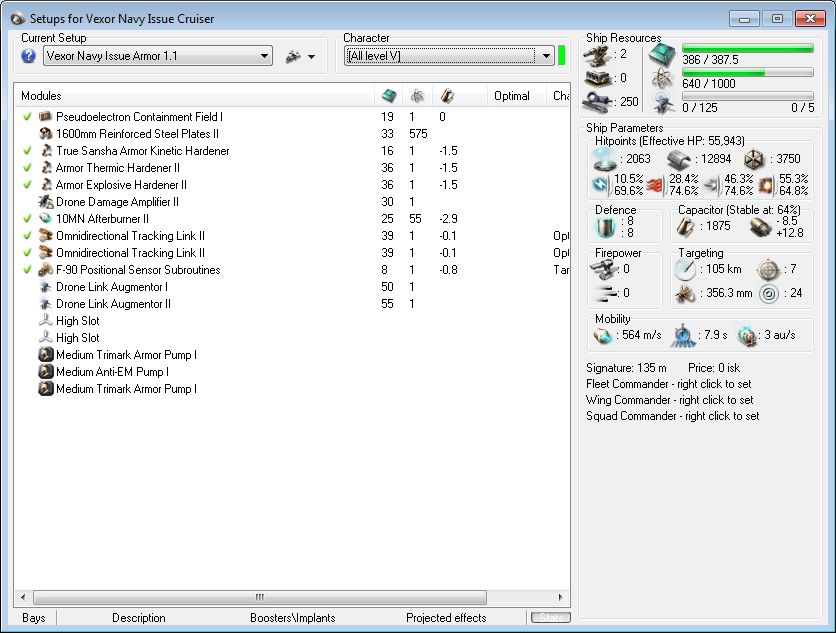836x633 pixels.
Task: Click the horizontal scrollbar thumb
Action: pos(260,597)
